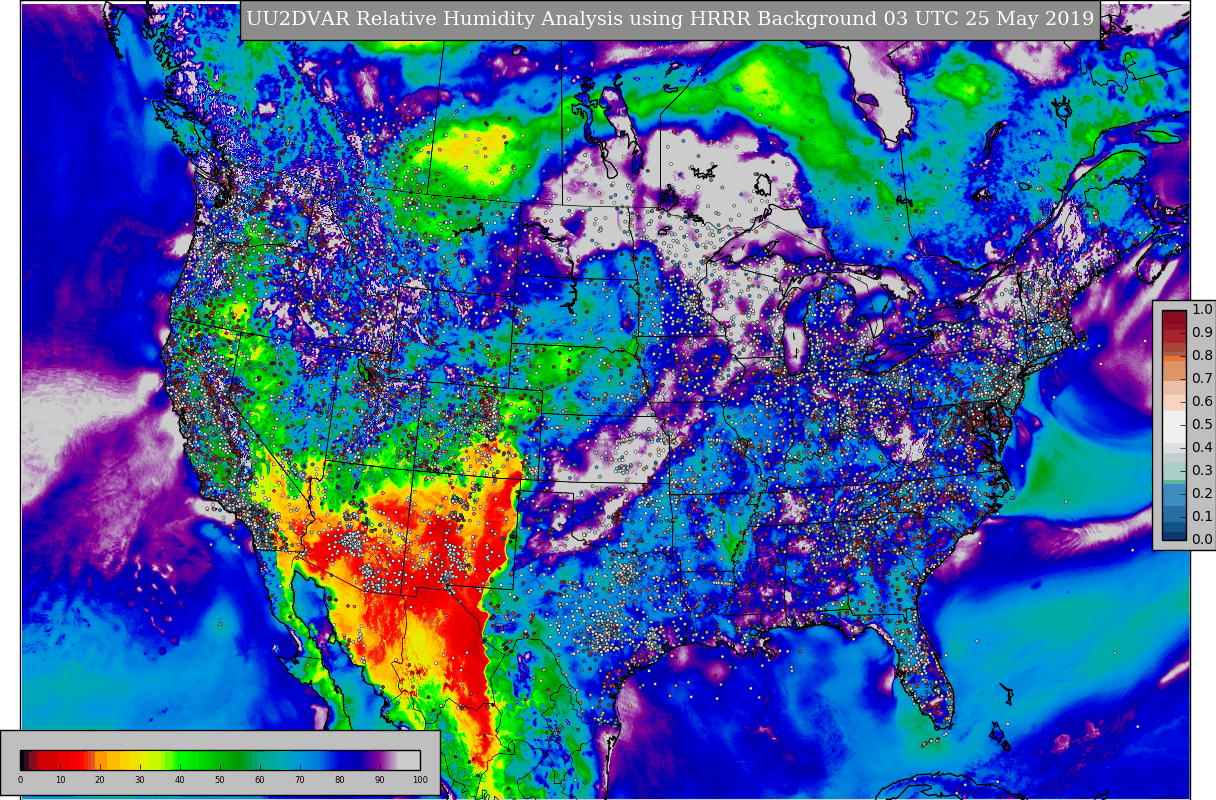Pick the dark red segment beside 1.0

click(x=1174, y=317)
